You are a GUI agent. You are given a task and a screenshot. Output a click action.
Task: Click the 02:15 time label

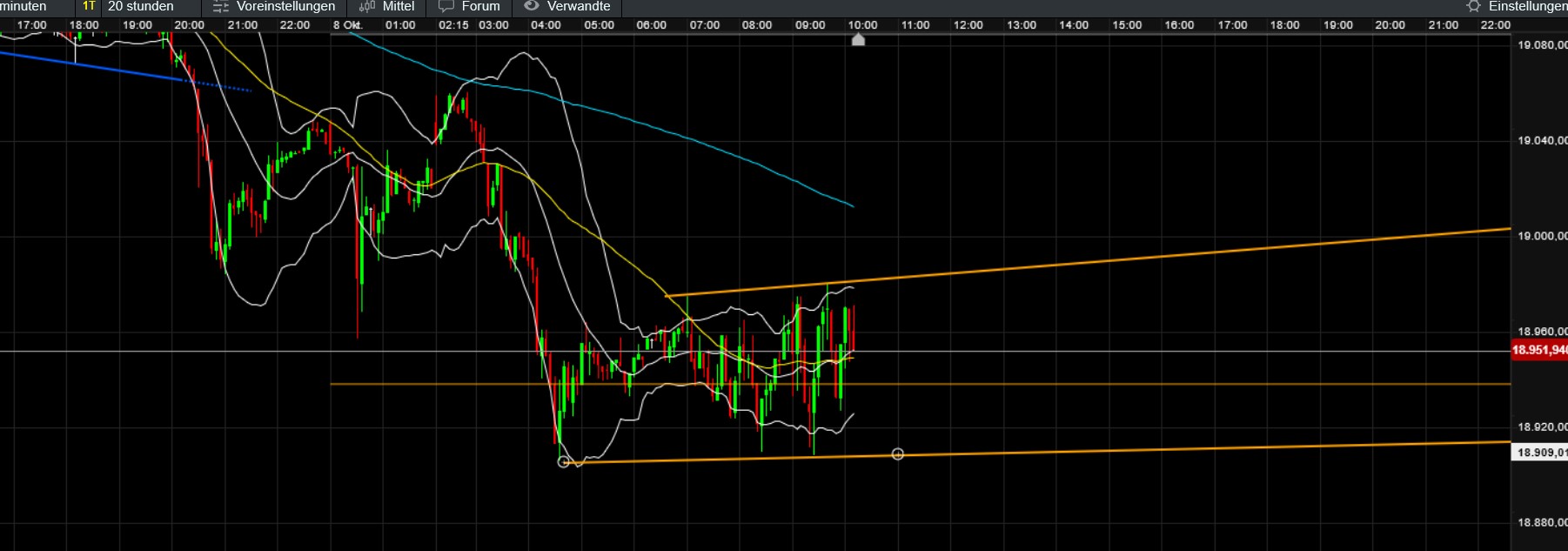(453, 25)
